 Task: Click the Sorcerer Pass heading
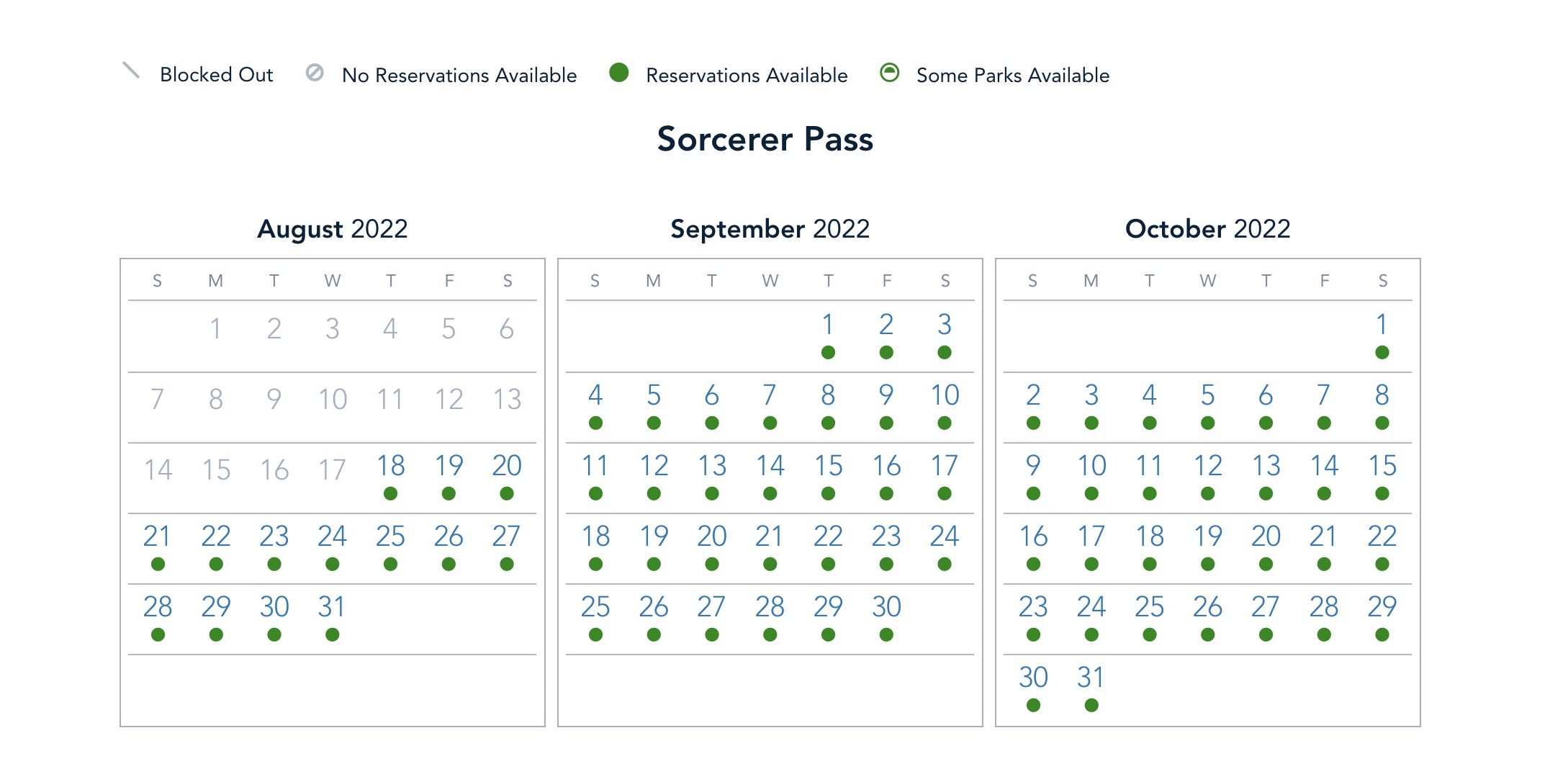(x=765, y=139)
